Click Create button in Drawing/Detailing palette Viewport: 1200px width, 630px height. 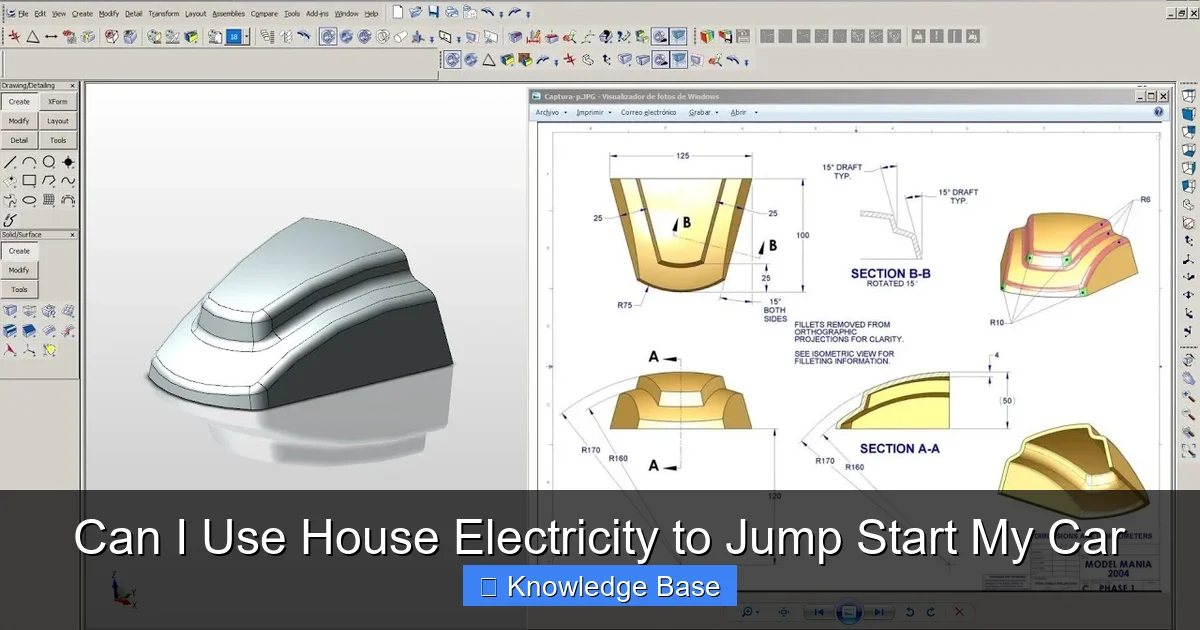[x=19, y=101]
